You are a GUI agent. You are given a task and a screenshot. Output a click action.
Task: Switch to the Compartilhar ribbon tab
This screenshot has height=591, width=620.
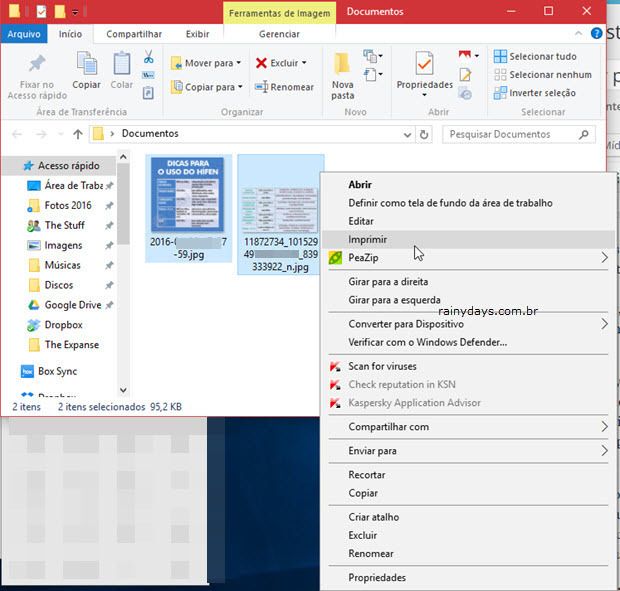point(133,34)
